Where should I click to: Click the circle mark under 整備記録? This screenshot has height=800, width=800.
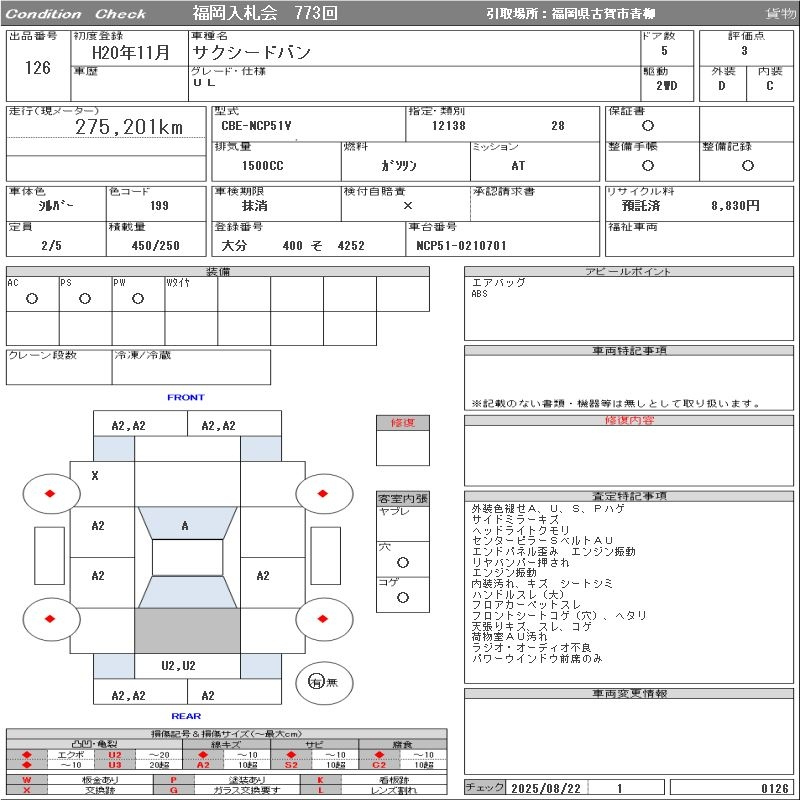(747, 165)
